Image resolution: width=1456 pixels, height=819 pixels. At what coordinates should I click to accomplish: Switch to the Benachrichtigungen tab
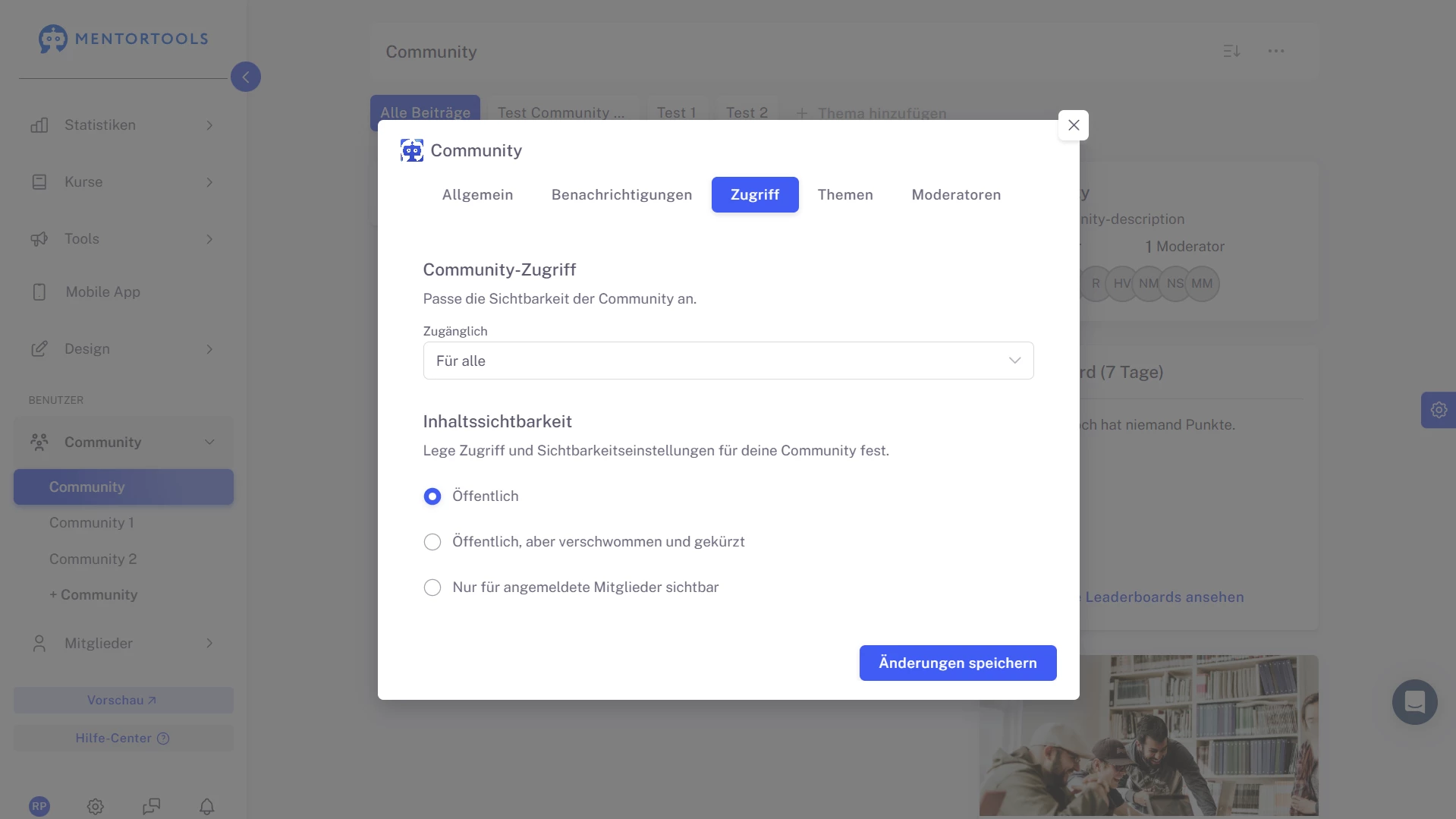pos(621,194)
